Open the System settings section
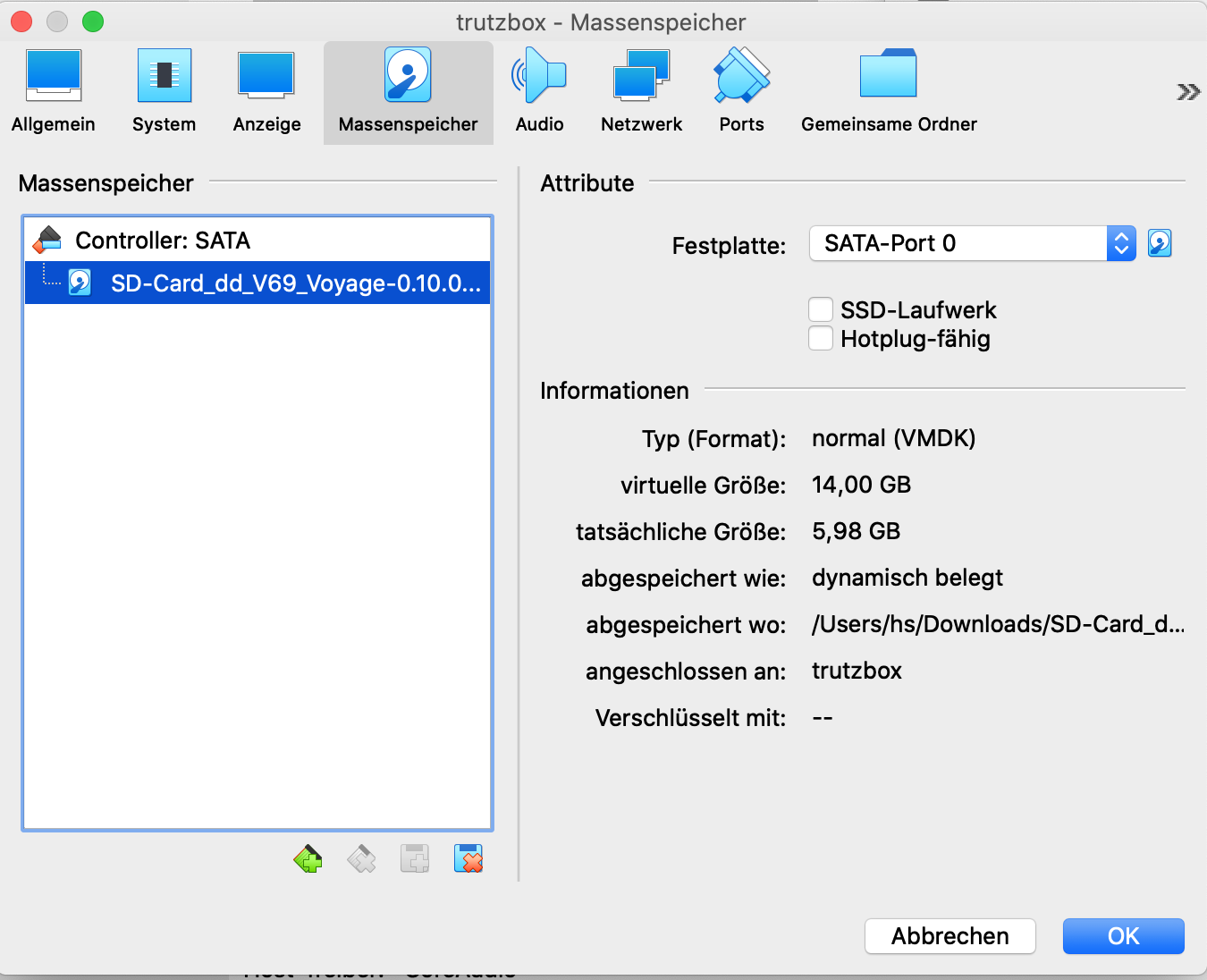 coord(164,91)
